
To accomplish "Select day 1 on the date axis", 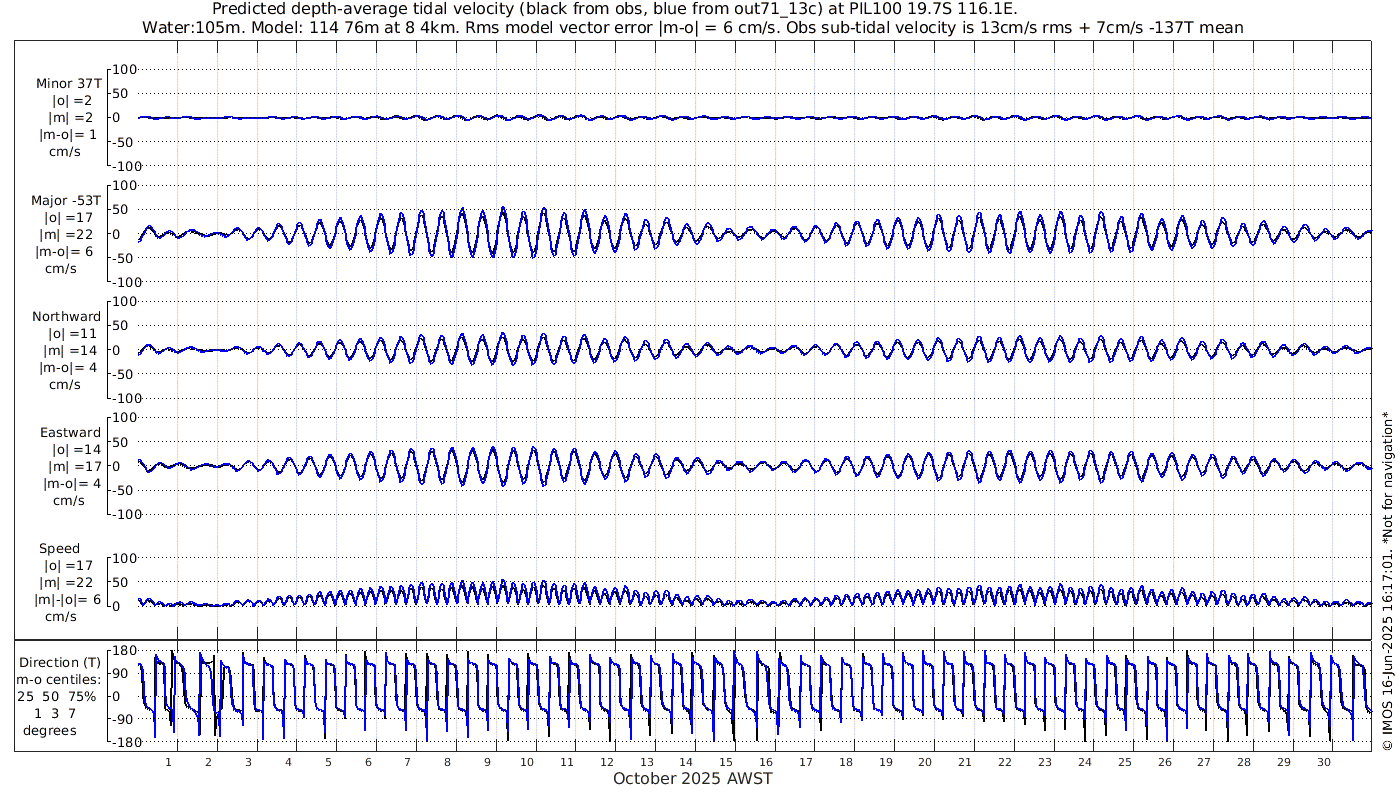I will coord(168,762).
